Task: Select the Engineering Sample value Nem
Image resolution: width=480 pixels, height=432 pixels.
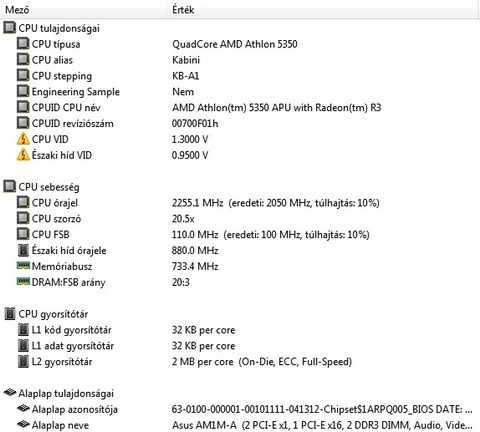Action: pyautogui.click(x=183, y=92)
